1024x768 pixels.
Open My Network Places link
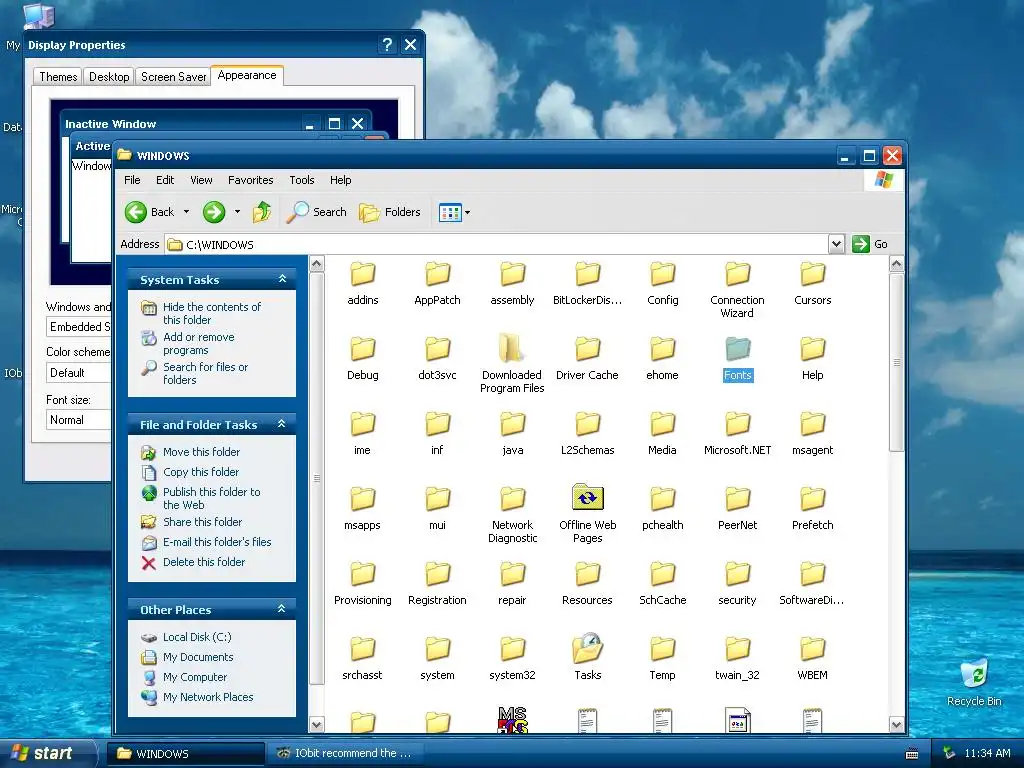(x=208, y=697)
